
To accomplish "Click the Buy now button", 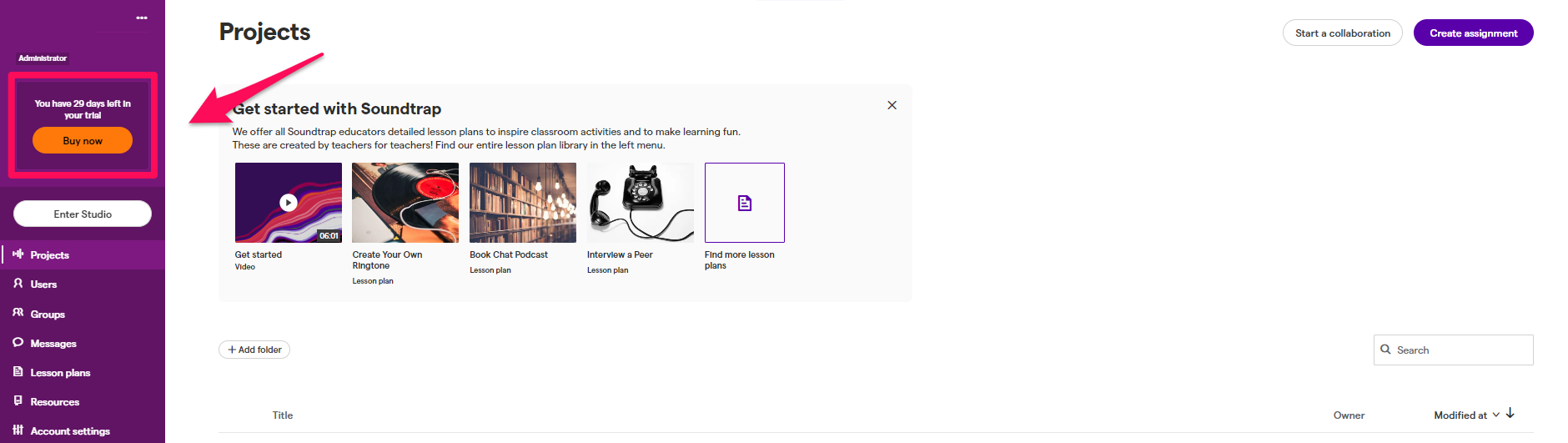I will tap(83, 140).
